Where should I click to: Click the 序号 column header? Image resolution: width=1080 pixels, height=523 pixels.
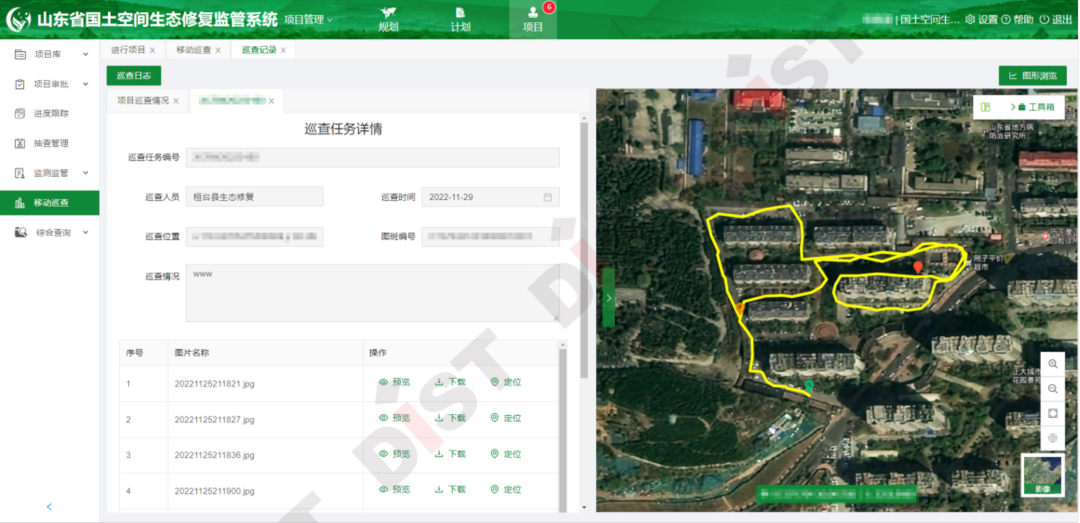pyautogui.click(x=134, y=353)
